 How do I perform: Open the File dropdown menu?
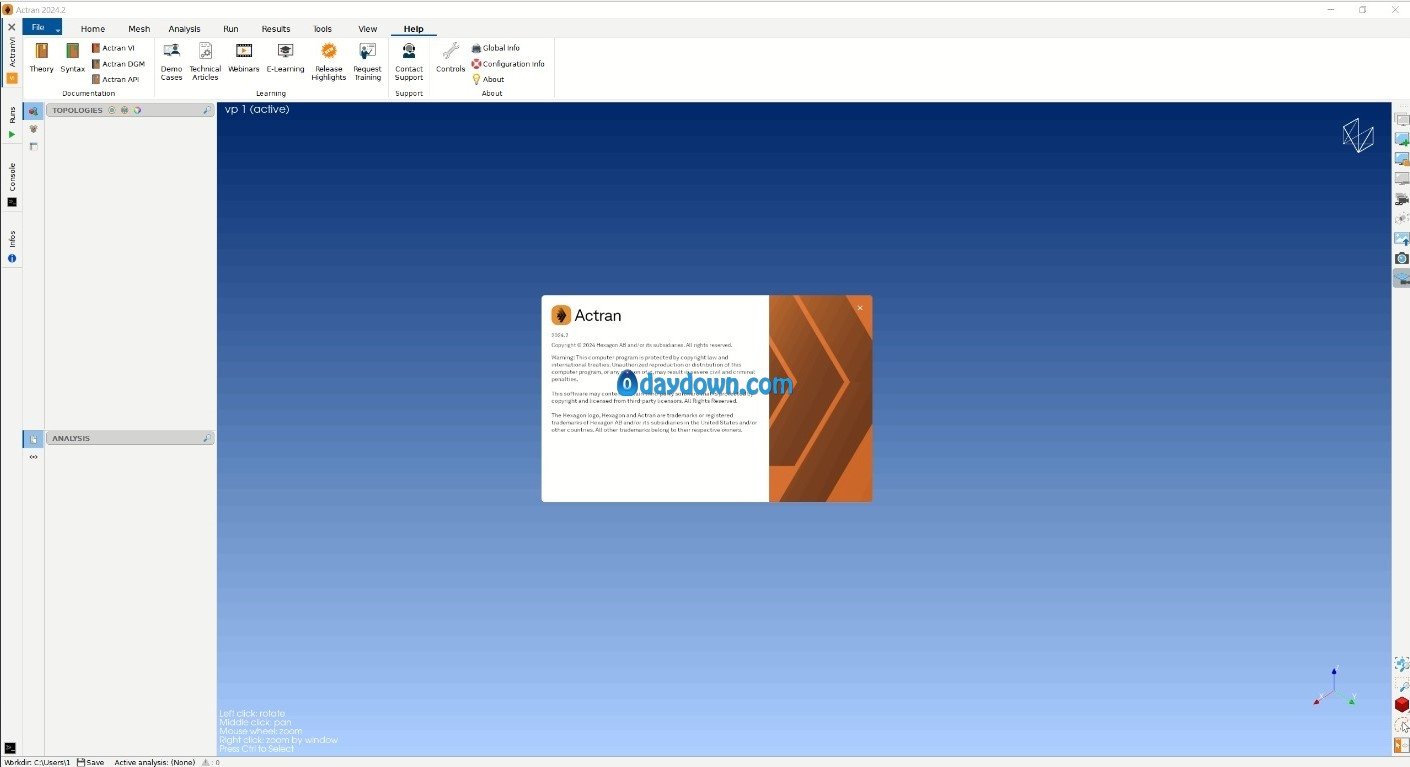point(42,27)
